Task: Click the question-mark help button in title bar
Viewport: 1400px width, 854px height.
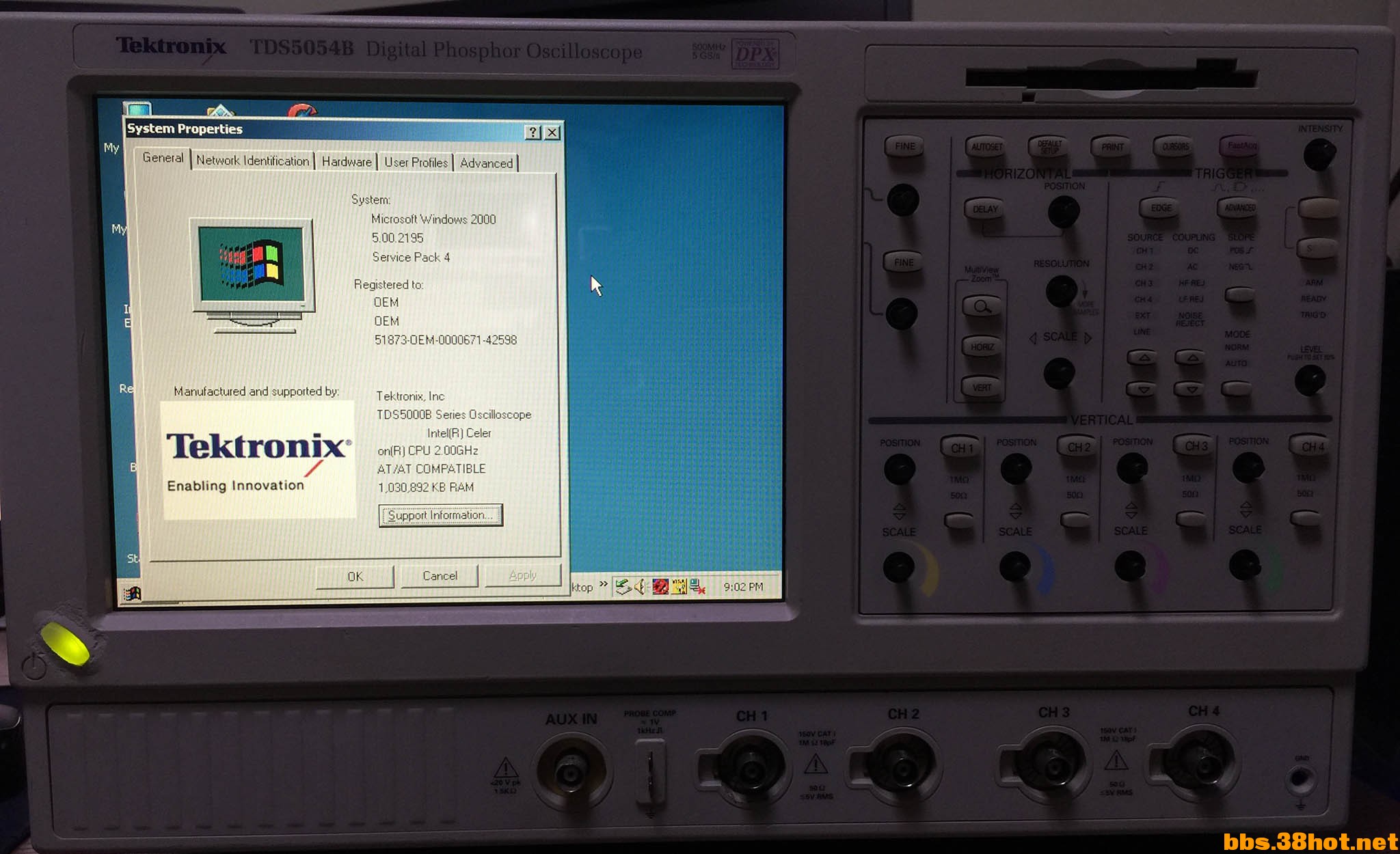Action: coord(533,133)
